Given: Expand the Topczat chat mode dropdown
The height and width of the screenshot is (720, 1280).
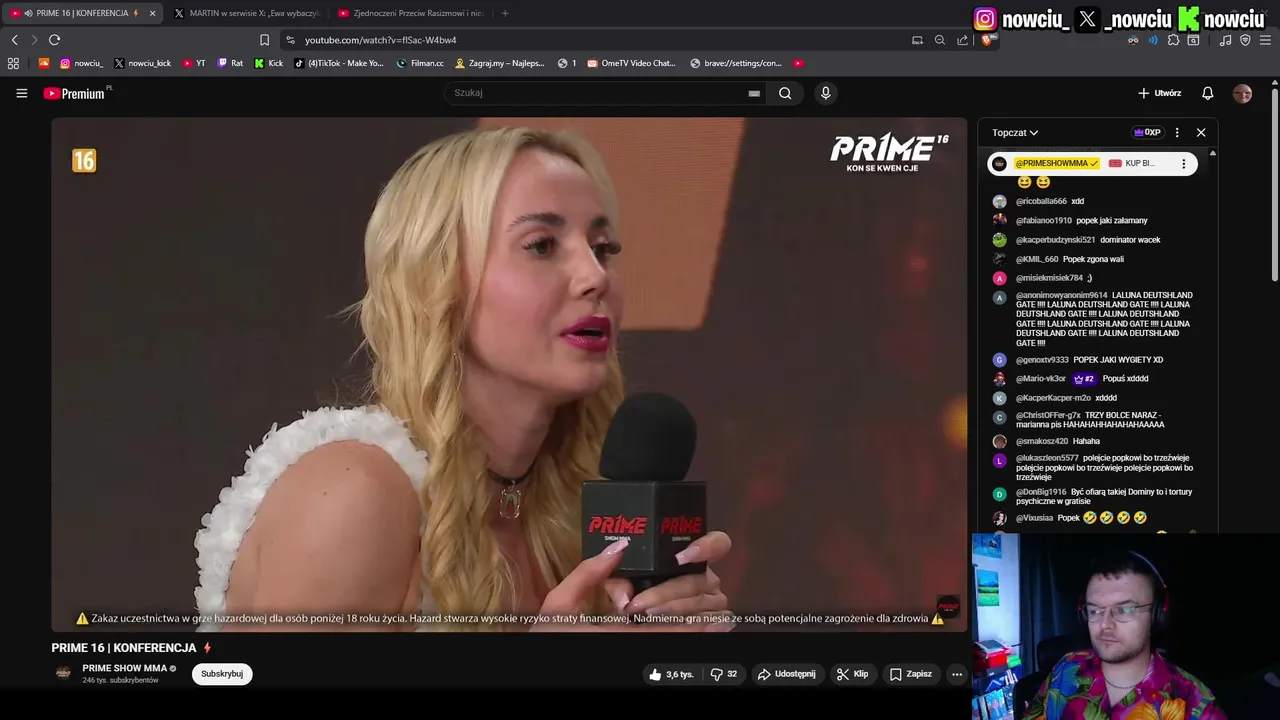Looking at the screenshot, I should pos(1015,133).
